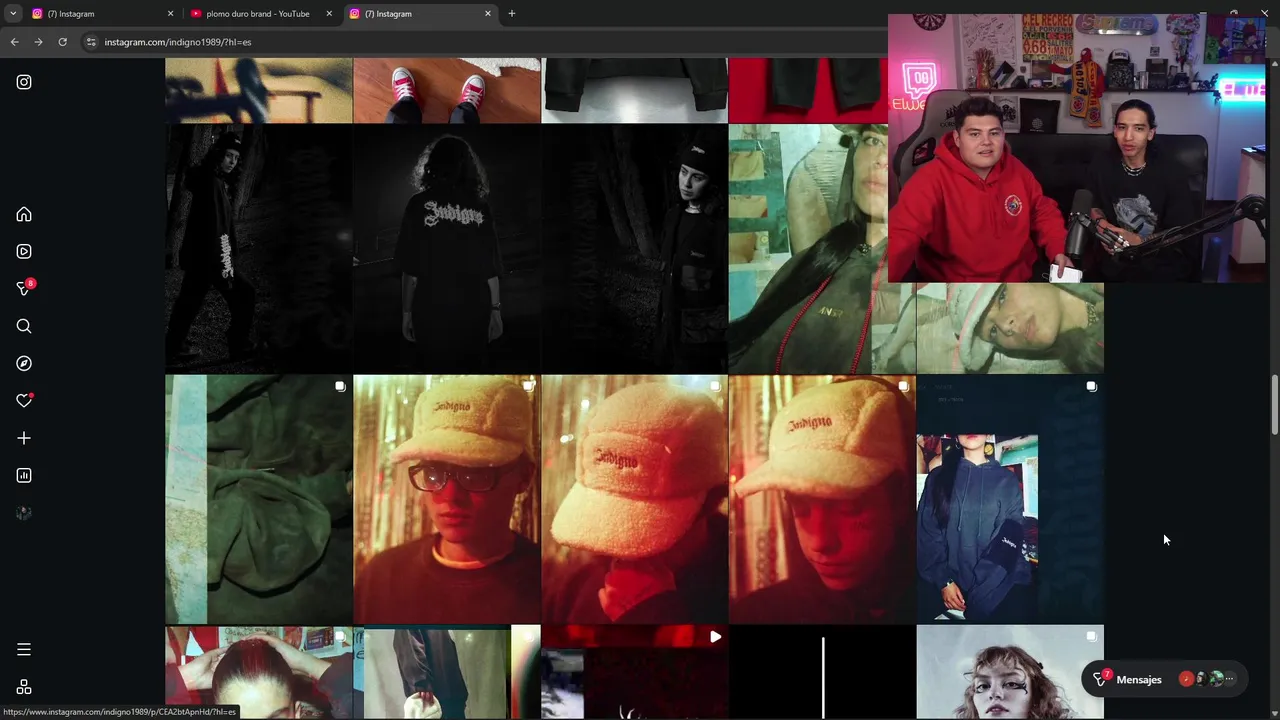1280x720 pixels.
Task: Switch to the first Instagram tab
Action: click(100, 14)
